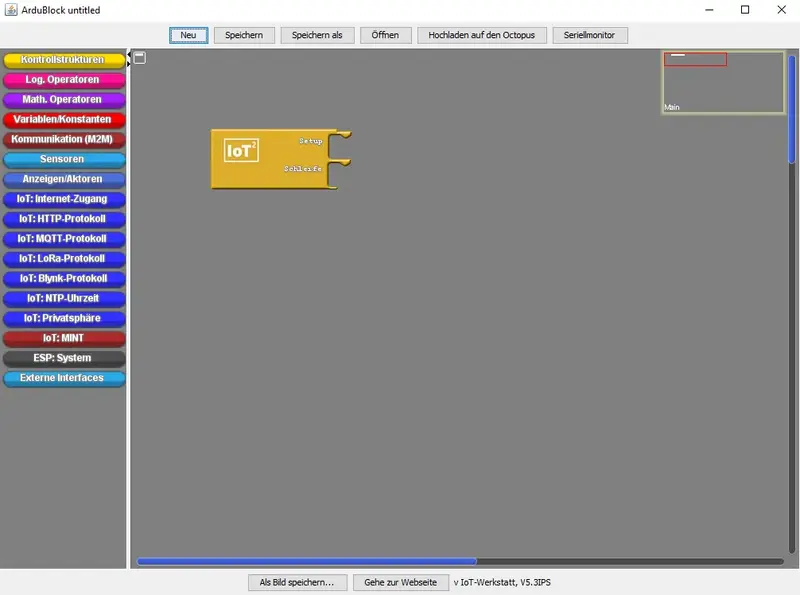The image size is (800, 595).
Task: Open the Variablen/Konstanten category
Action: pos(63,120)
